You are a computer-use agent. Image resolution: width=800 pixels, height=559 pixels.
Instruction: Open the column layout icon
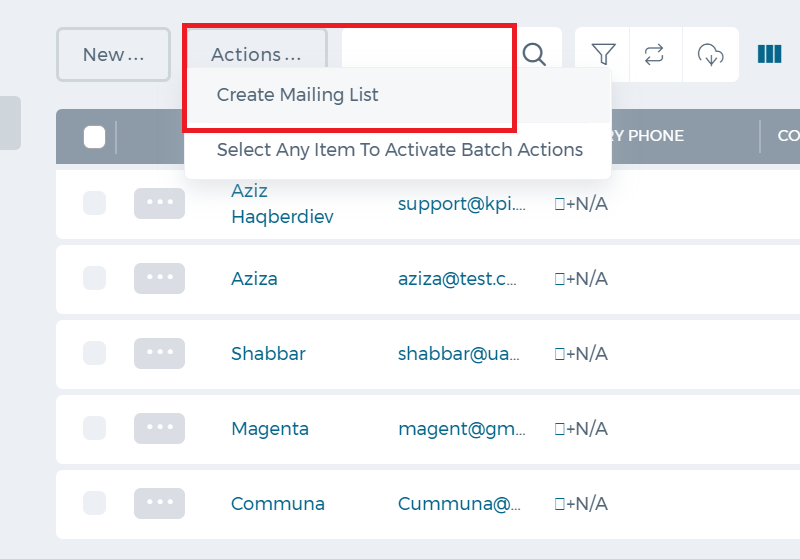click(x=769, y=54)
